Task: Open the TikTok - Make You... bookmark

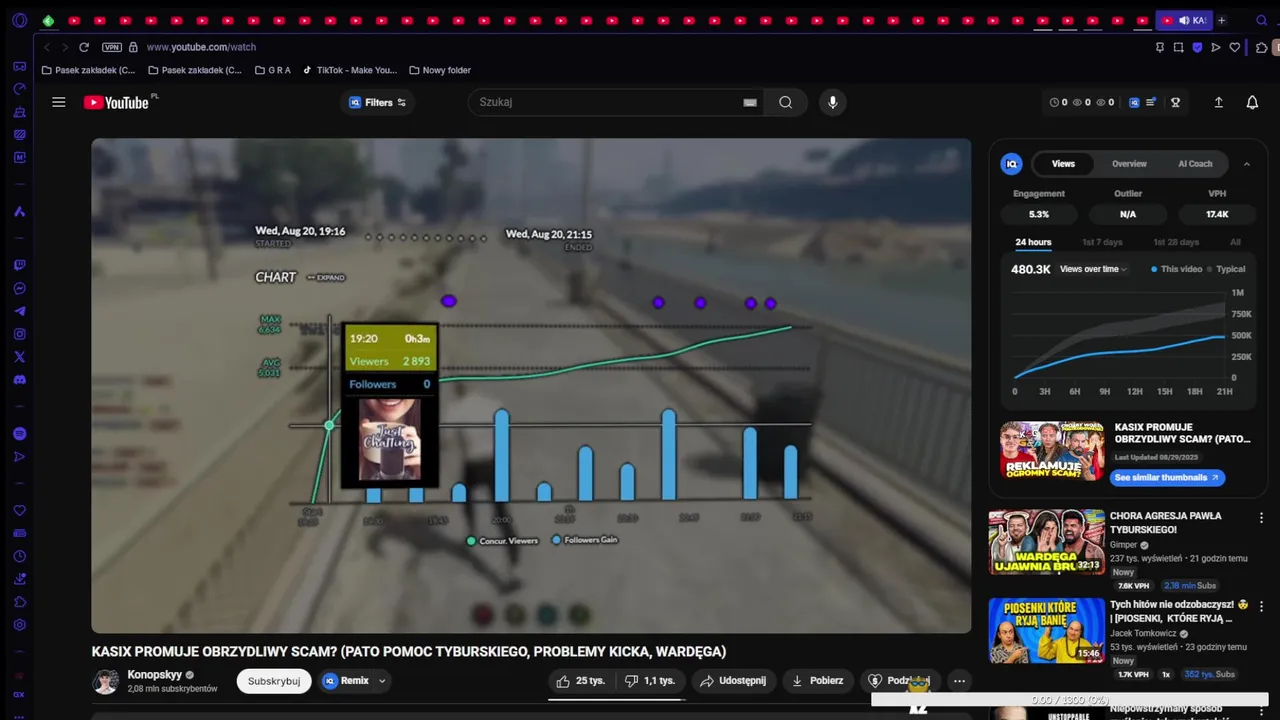Action: tap(350, 70)
